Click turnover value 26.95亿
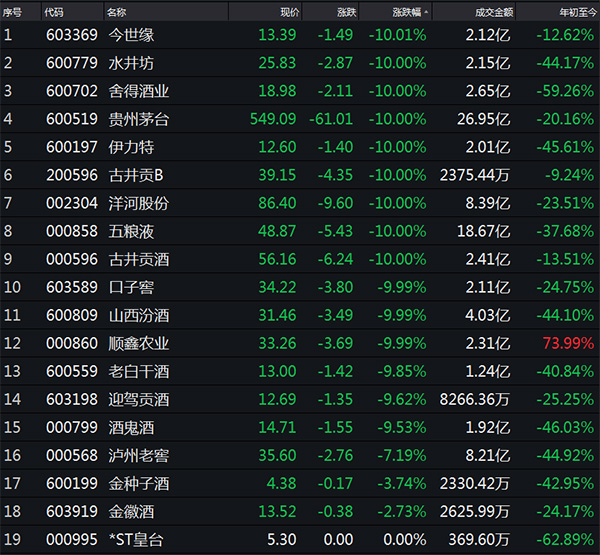 point(484,119)
